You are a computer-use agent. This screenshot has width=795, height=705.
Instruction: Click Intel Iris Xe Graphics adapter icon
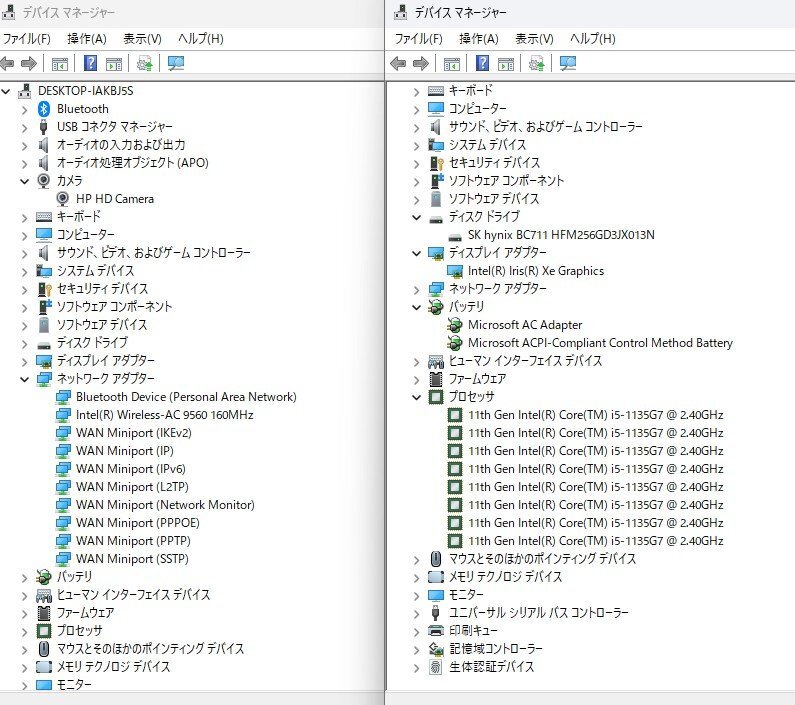tap(455, 271)
